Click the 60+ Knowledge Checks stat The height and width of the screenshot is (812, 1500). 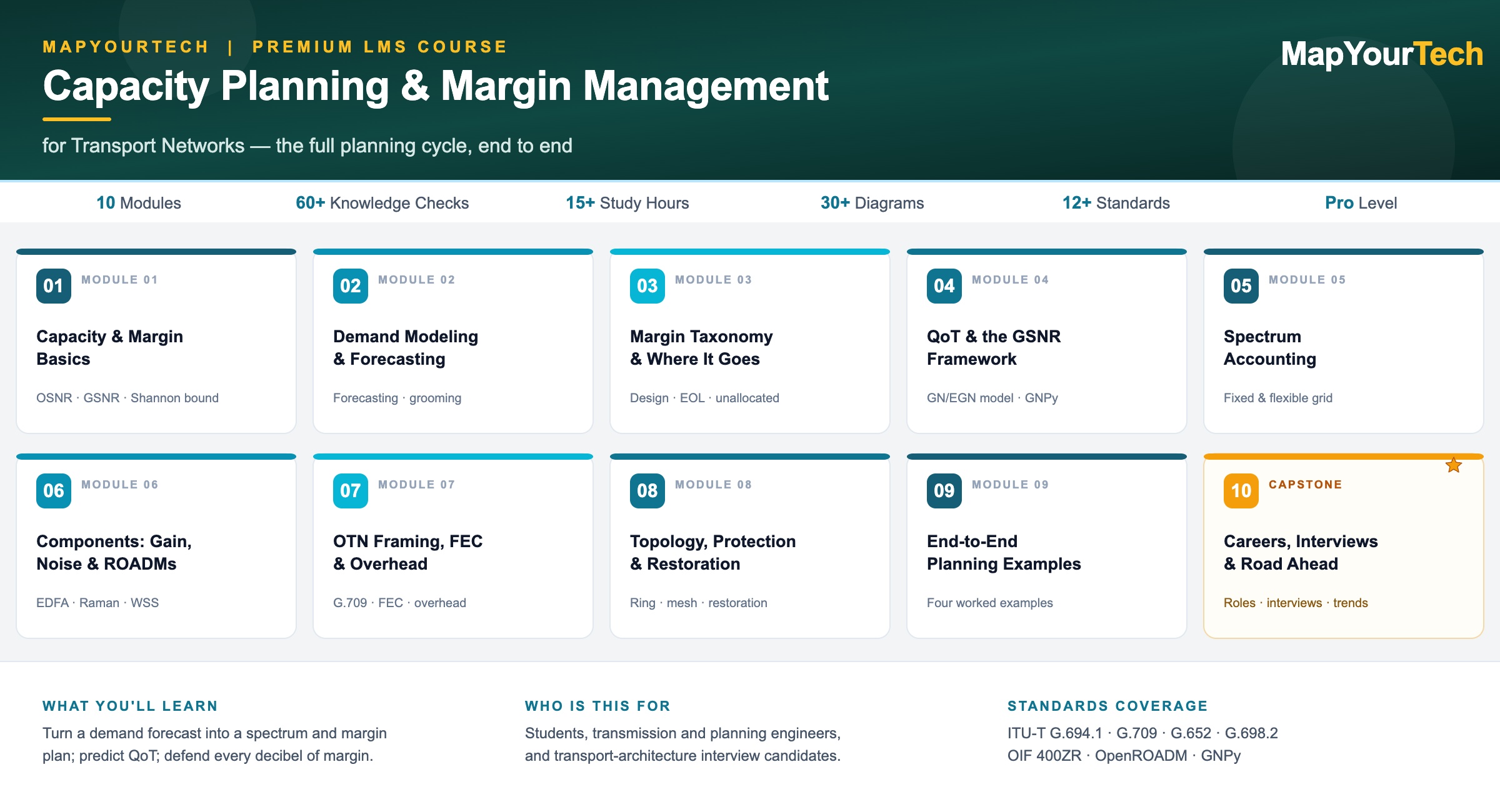[x=382, y=203]
